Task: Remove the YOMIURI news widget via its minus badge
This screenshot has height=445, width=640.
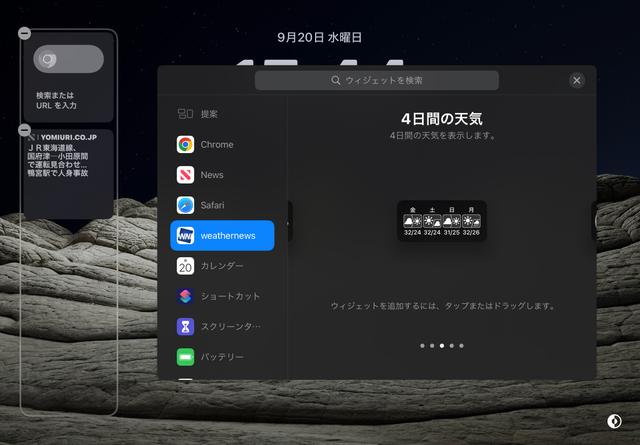Action: (x=24, y=130)
